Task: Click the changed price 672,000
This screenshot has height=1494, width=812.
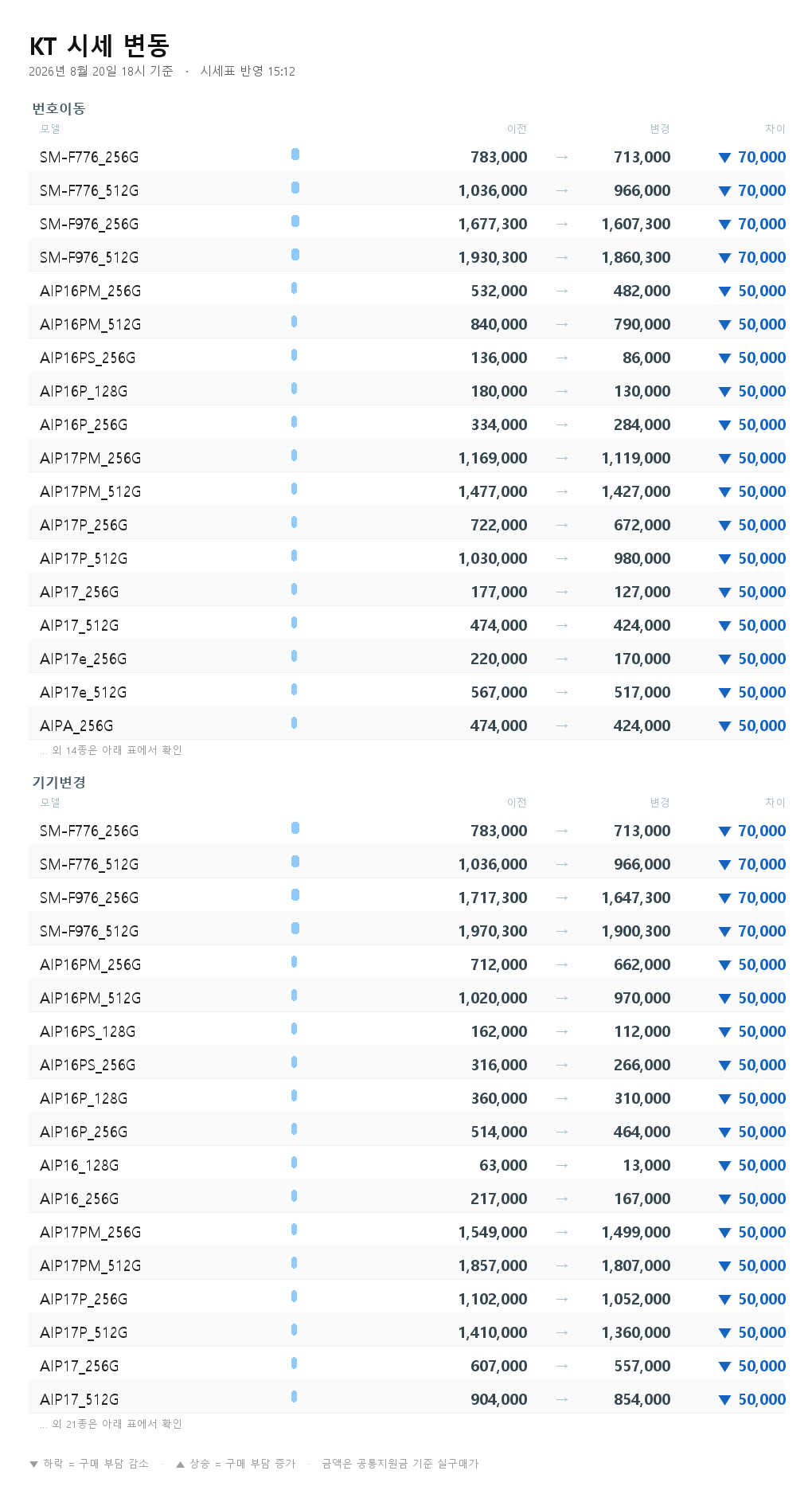Action: [x=642, y=526]
